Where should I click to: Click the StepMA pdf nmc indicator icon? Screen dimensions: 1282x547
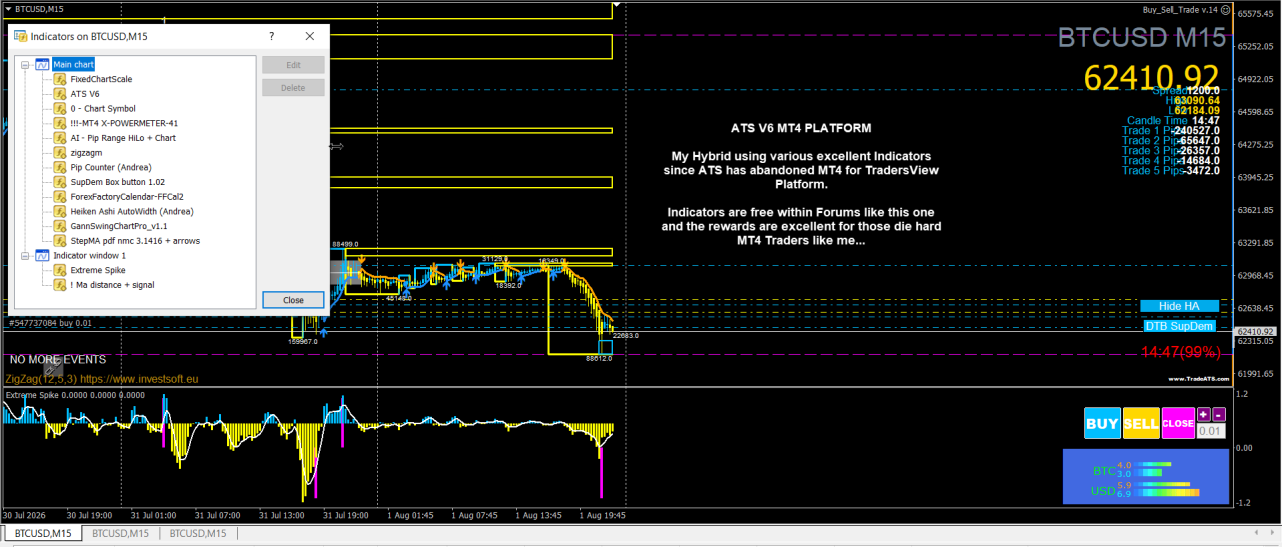[x=60, y=241]
